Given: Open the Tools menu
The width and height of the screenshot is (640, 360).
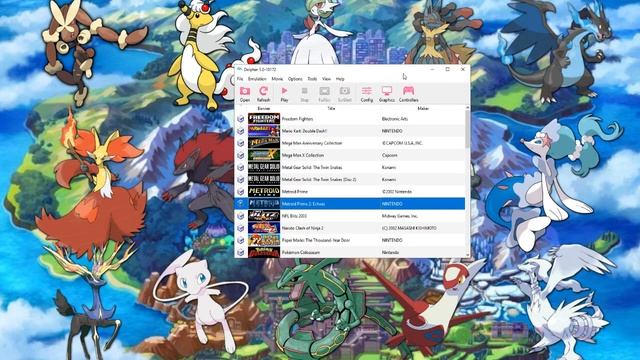Looking at the screenshot, I should 312,79.
